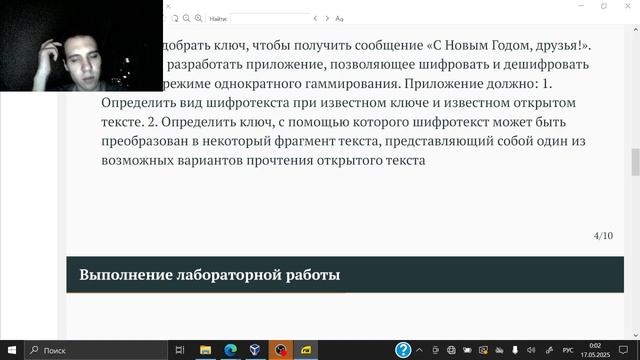Click text 'возможных вариантов прочтения открытого текста'
This screenshot has width=640, height=360.
point(263,160)
